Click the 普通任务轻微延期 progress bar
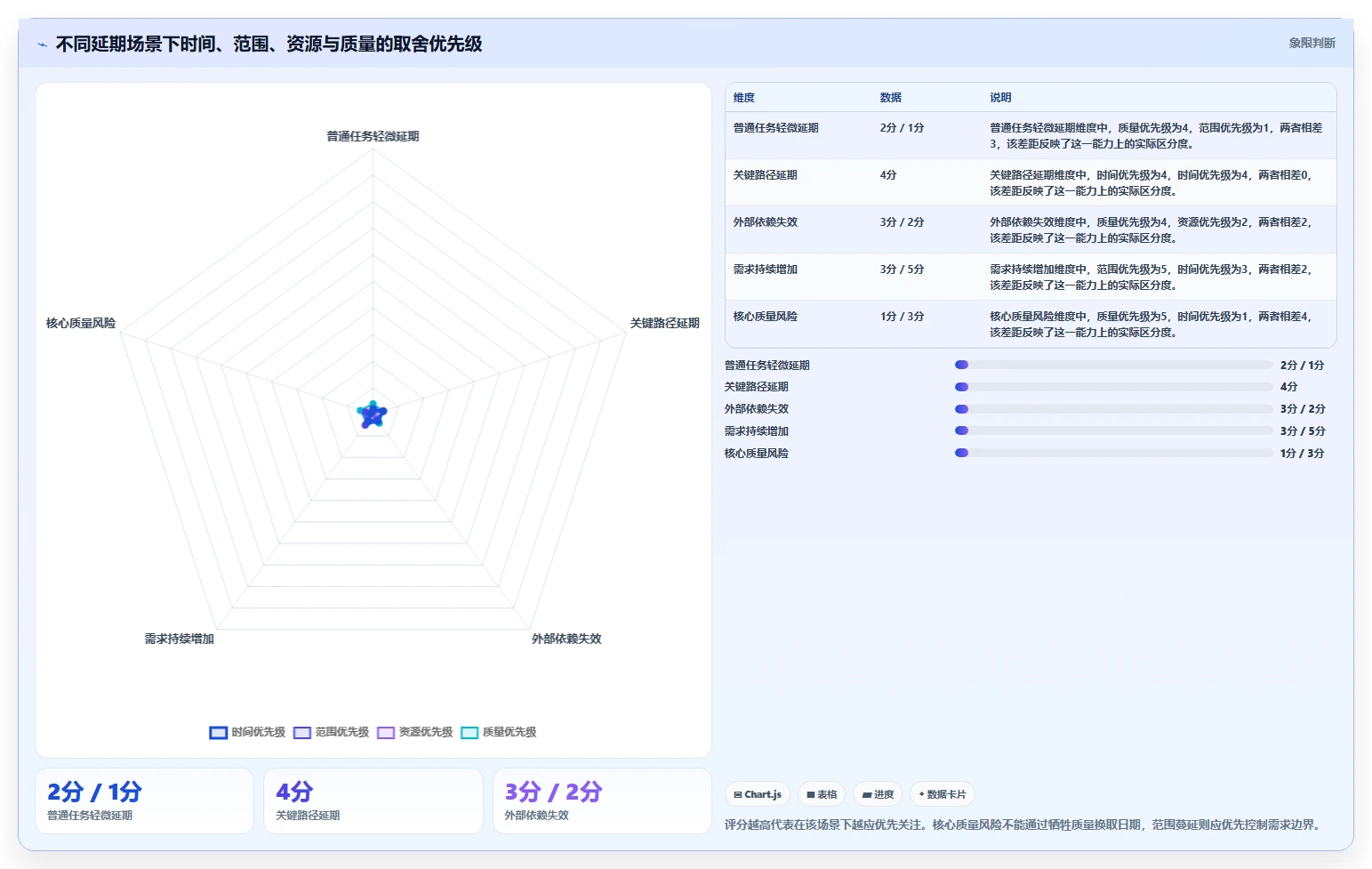1372x869 pixels. (1113, 365)
